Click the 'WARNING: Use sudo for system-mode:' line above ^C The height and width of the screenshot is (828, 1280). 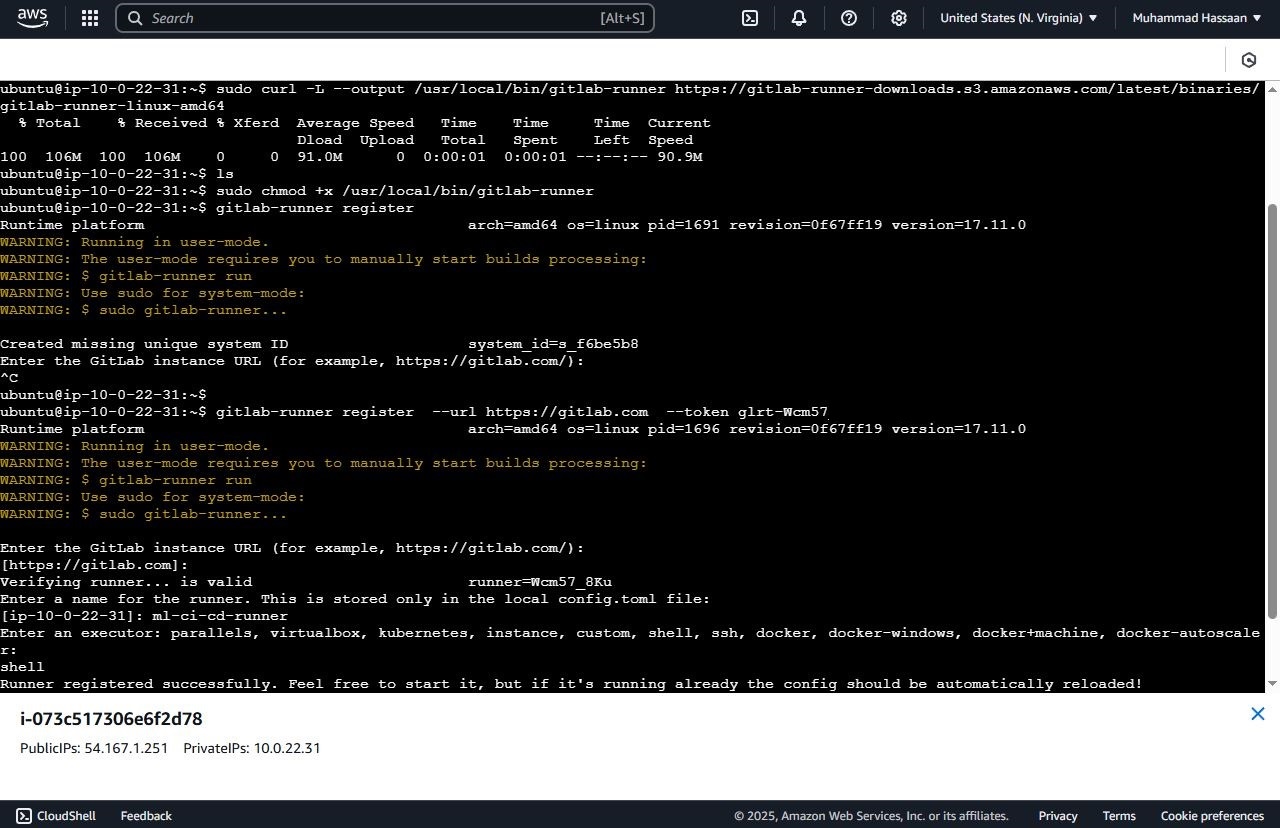click(153, 293)
